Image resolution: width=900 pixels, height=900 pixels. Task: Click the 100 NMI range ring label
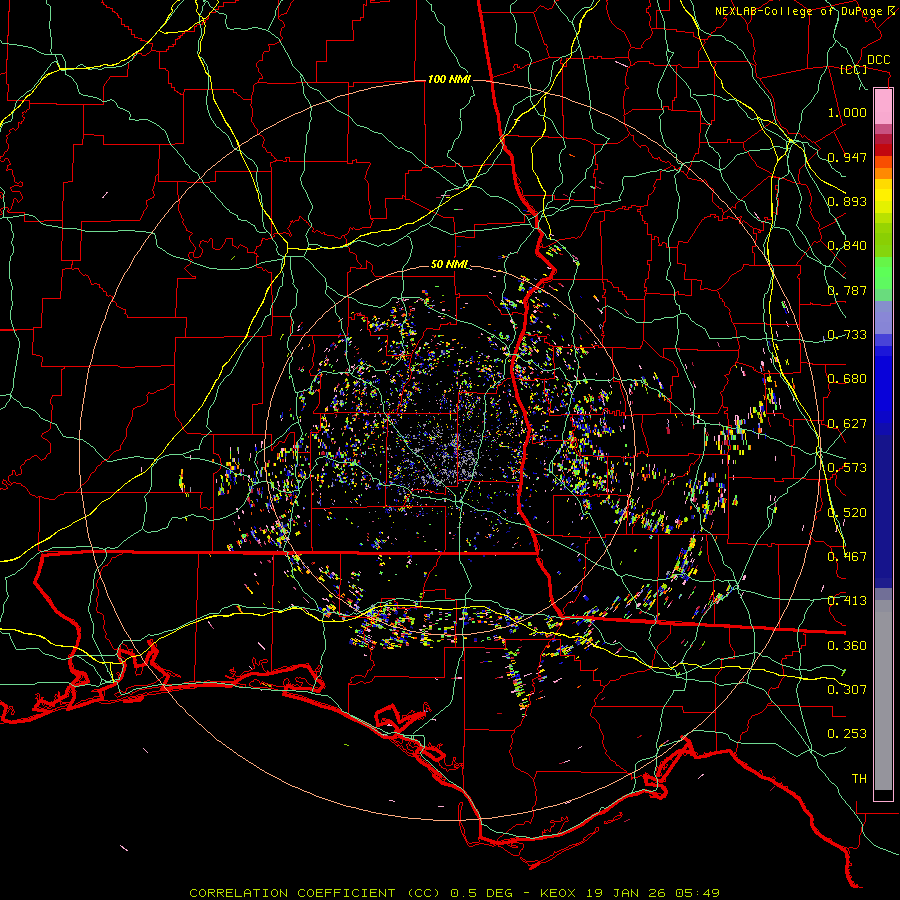pos(449,79)
